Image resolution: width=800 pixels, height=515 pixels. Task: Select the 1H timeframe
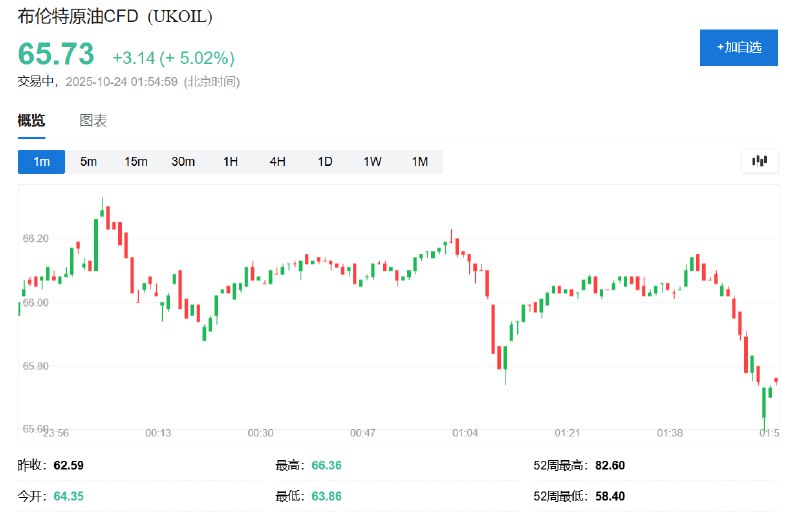(231, 162)
